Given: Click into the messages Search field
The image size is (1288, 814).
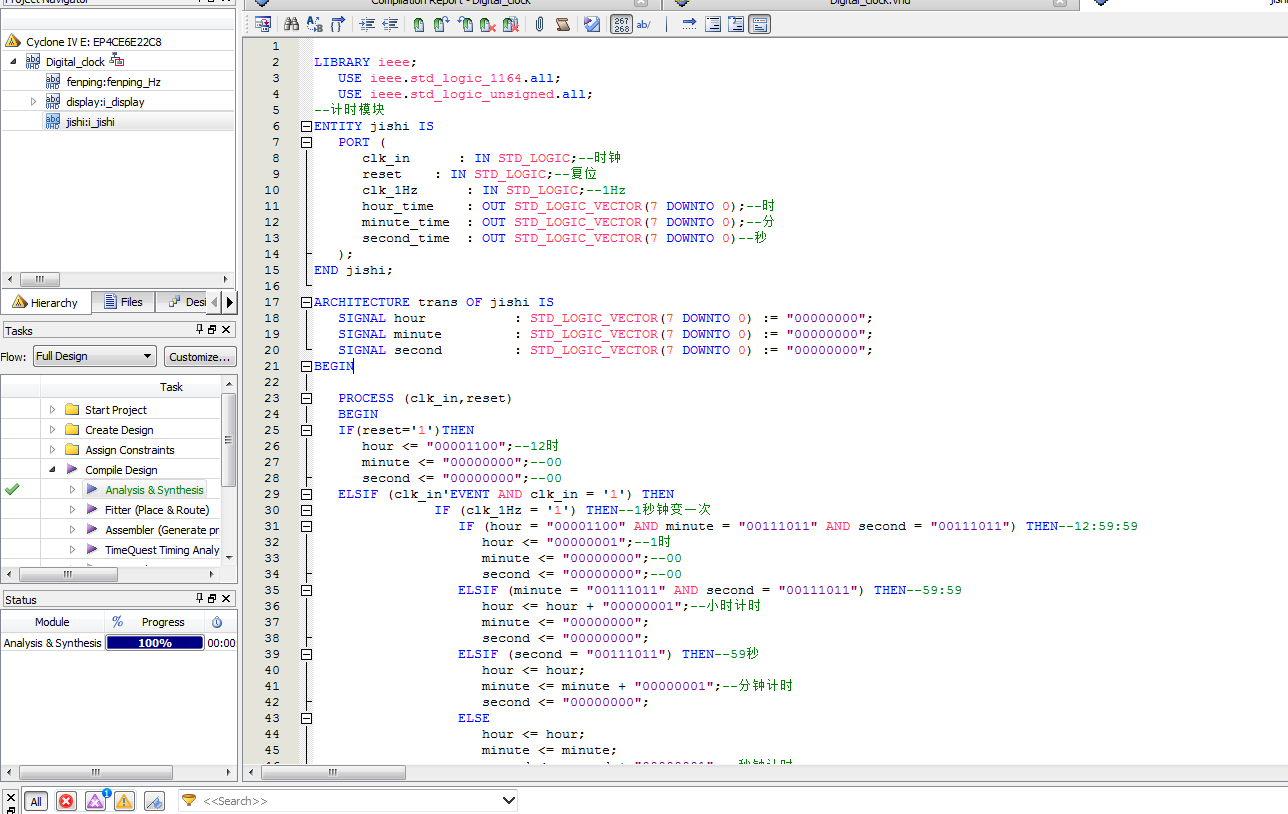Looking at the screenshot, I should pos(350,801).
